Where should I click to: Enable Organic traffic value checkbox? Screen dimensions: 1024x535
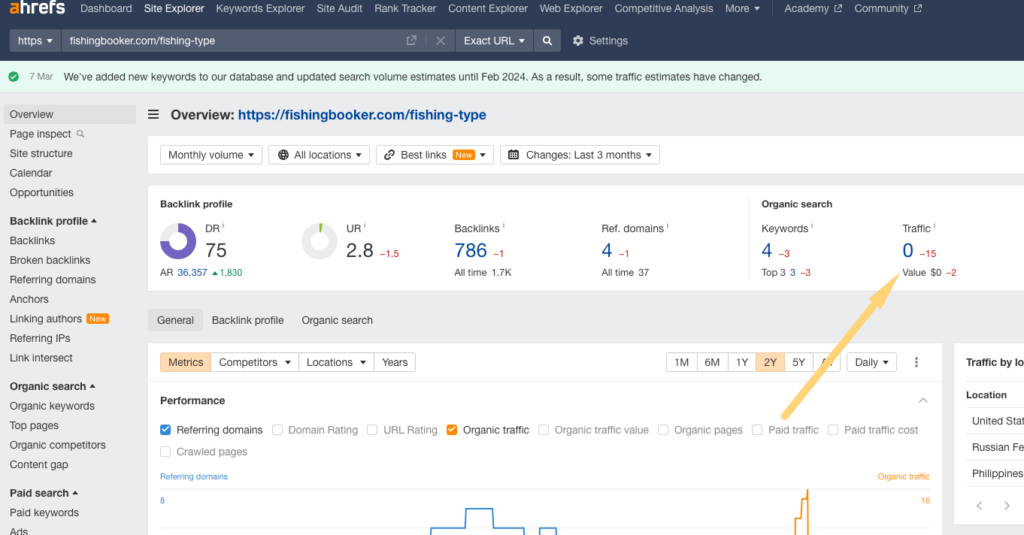click(543, 430)
